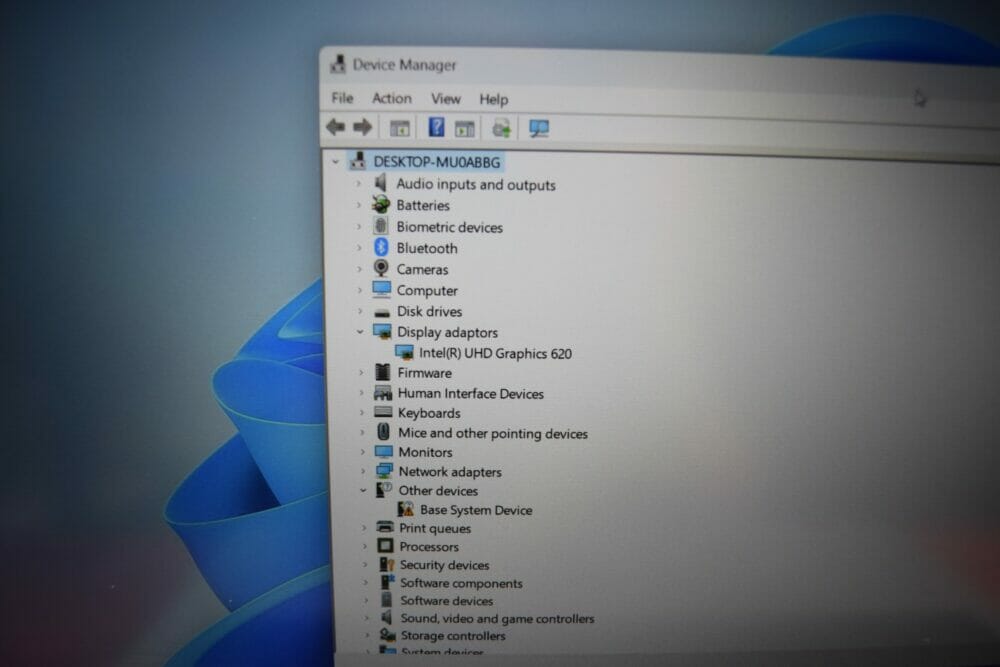Click the Back arrow in the toolbar
1000x667 pixels.
pos(335,127)
